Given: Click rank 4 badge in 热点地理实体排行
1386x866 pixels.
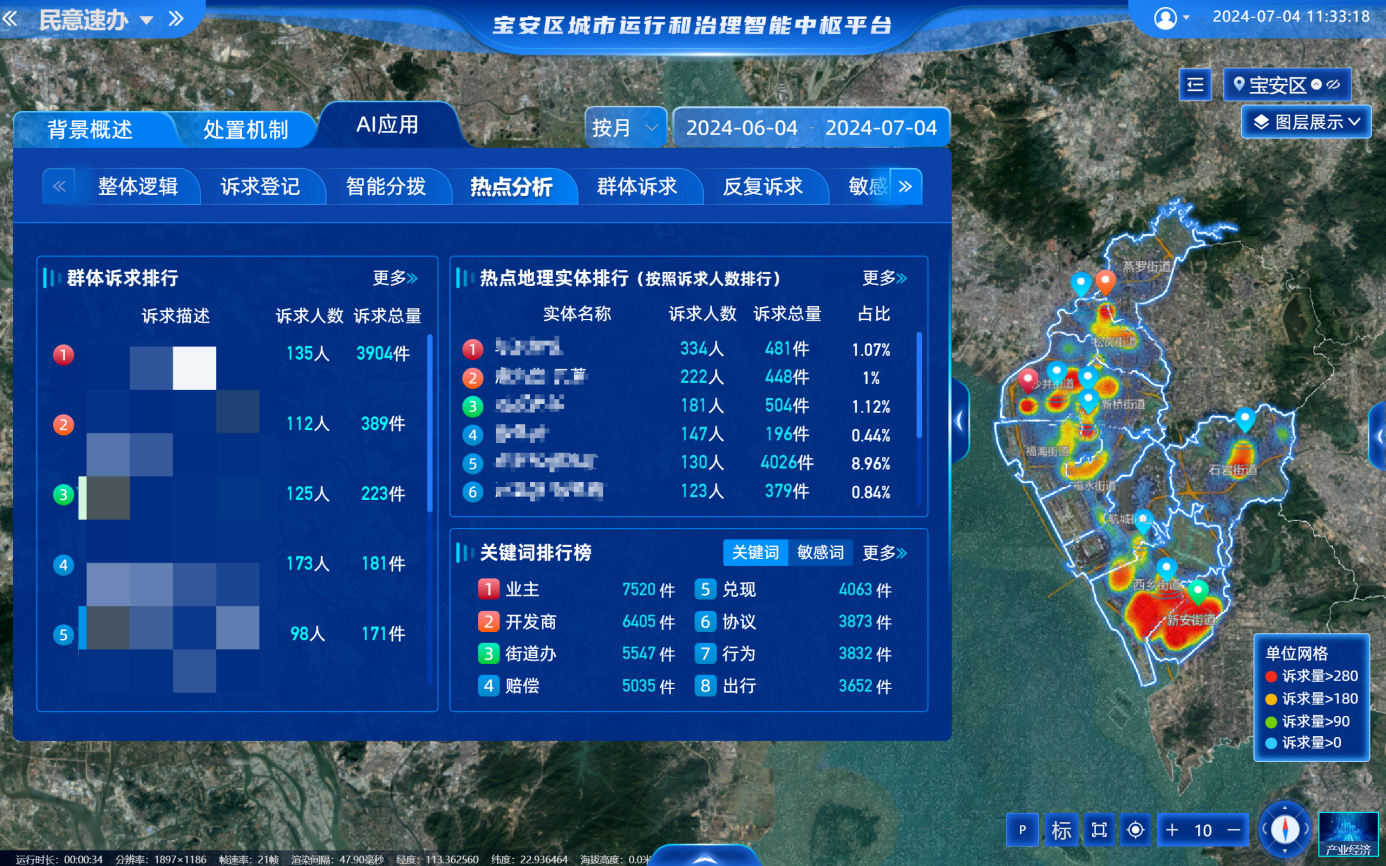Looking at the screenshot, I should (x=473, y=435).
